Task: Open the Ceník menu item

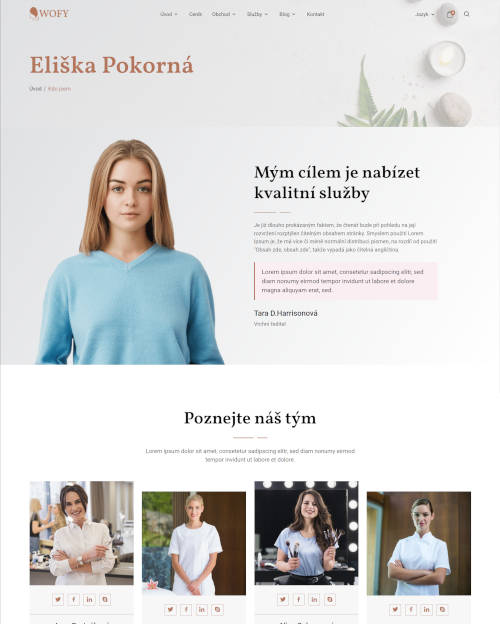Action: pyautogui.click(x=195, y=14)
